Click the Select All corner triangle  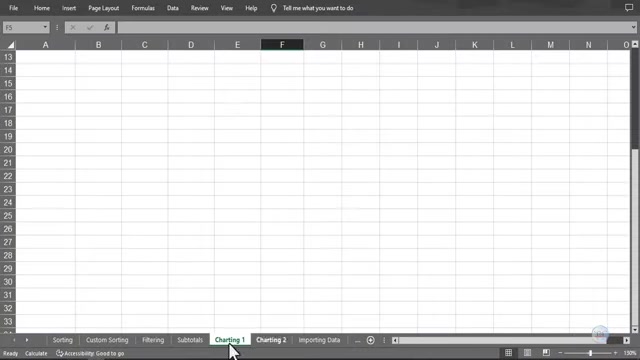click(x=11, y=45)
